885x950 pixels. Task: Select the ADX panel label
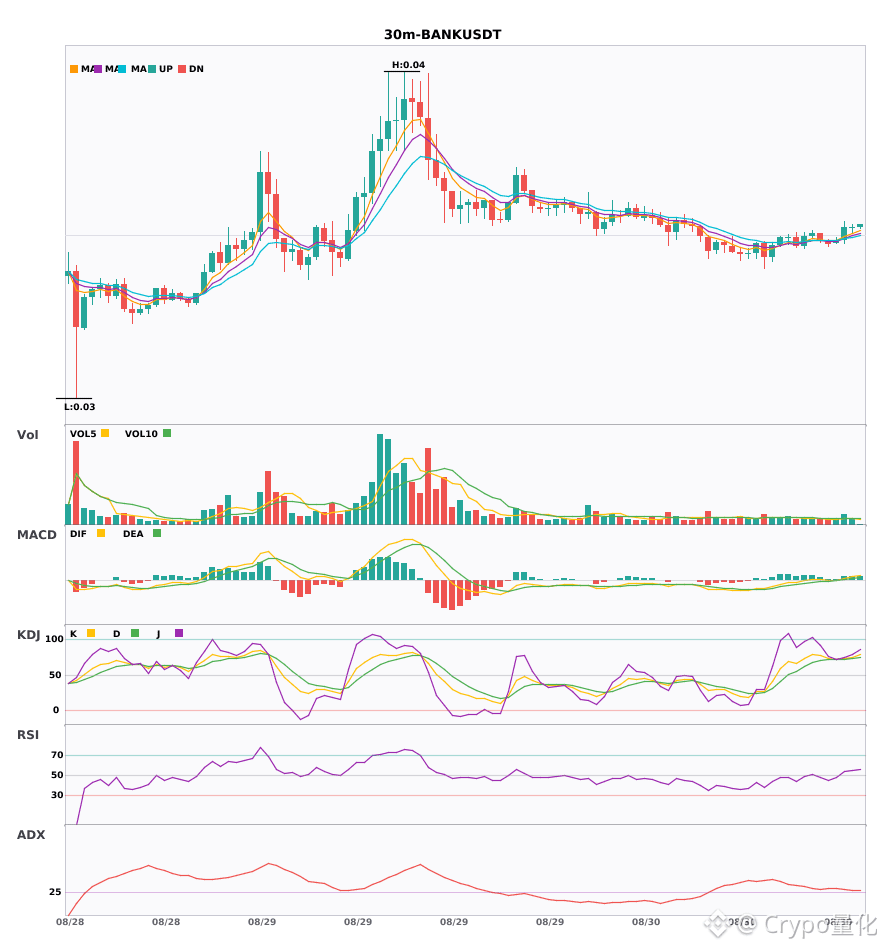[31, 835]
